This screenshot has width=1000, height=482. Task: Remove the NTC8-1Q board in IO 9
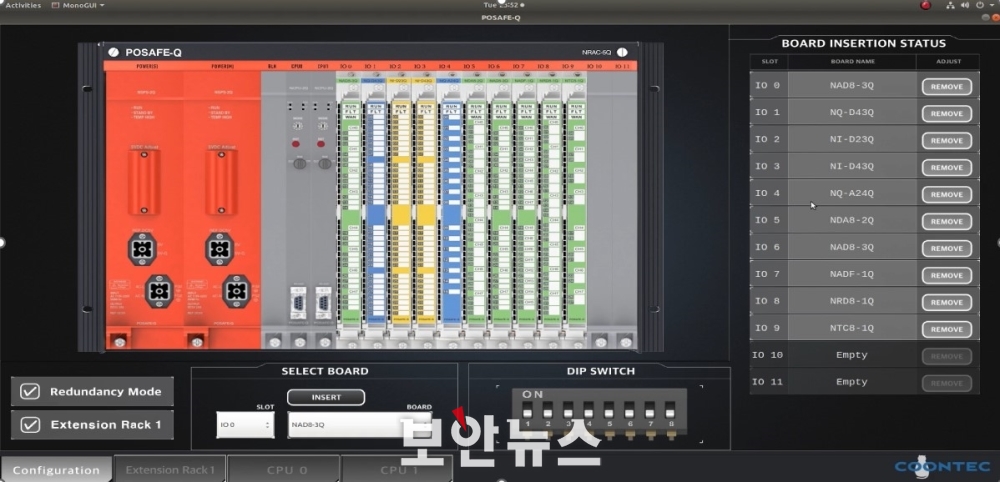pos(946,330)
